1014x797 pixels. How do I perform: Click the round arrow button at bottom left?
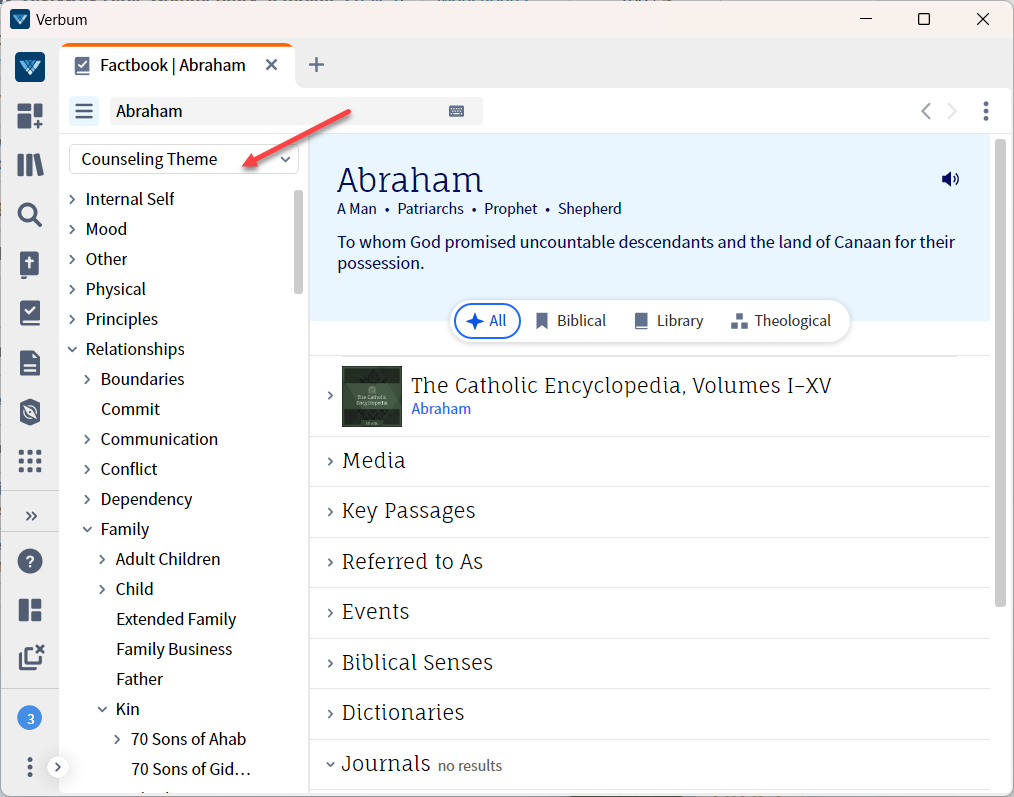click(x=58, y=767)
